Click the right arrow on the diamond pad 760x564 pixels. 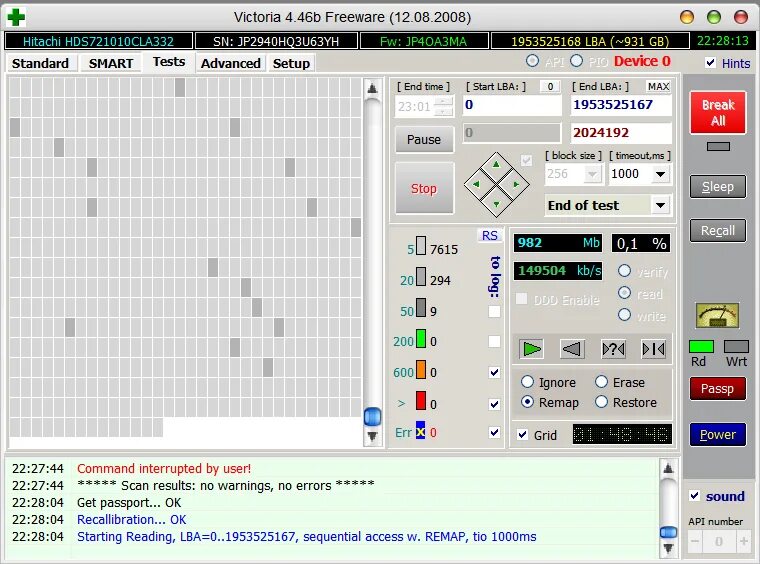516,184
